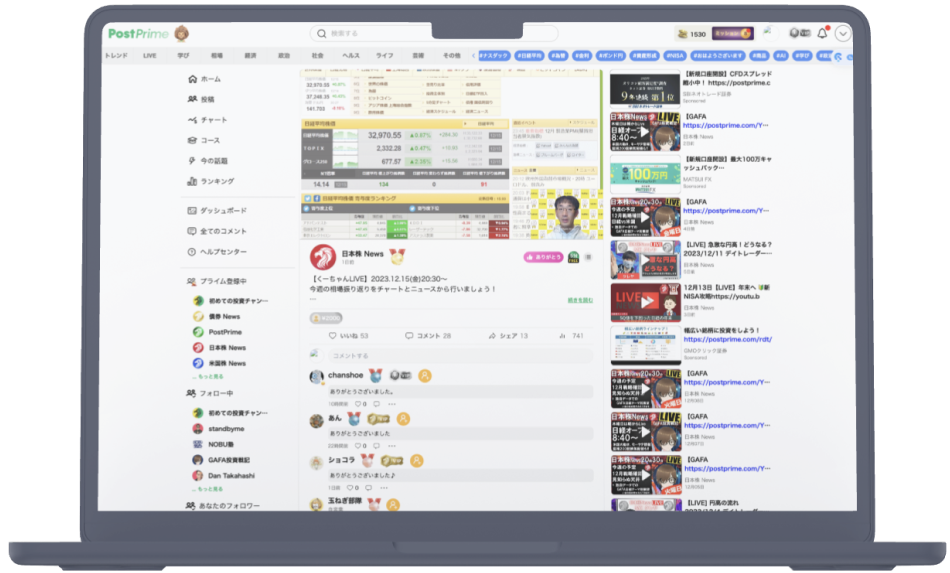Toggle the orange follow icon beside chanshoe
The image size is (950, 573).
(425, 376)
